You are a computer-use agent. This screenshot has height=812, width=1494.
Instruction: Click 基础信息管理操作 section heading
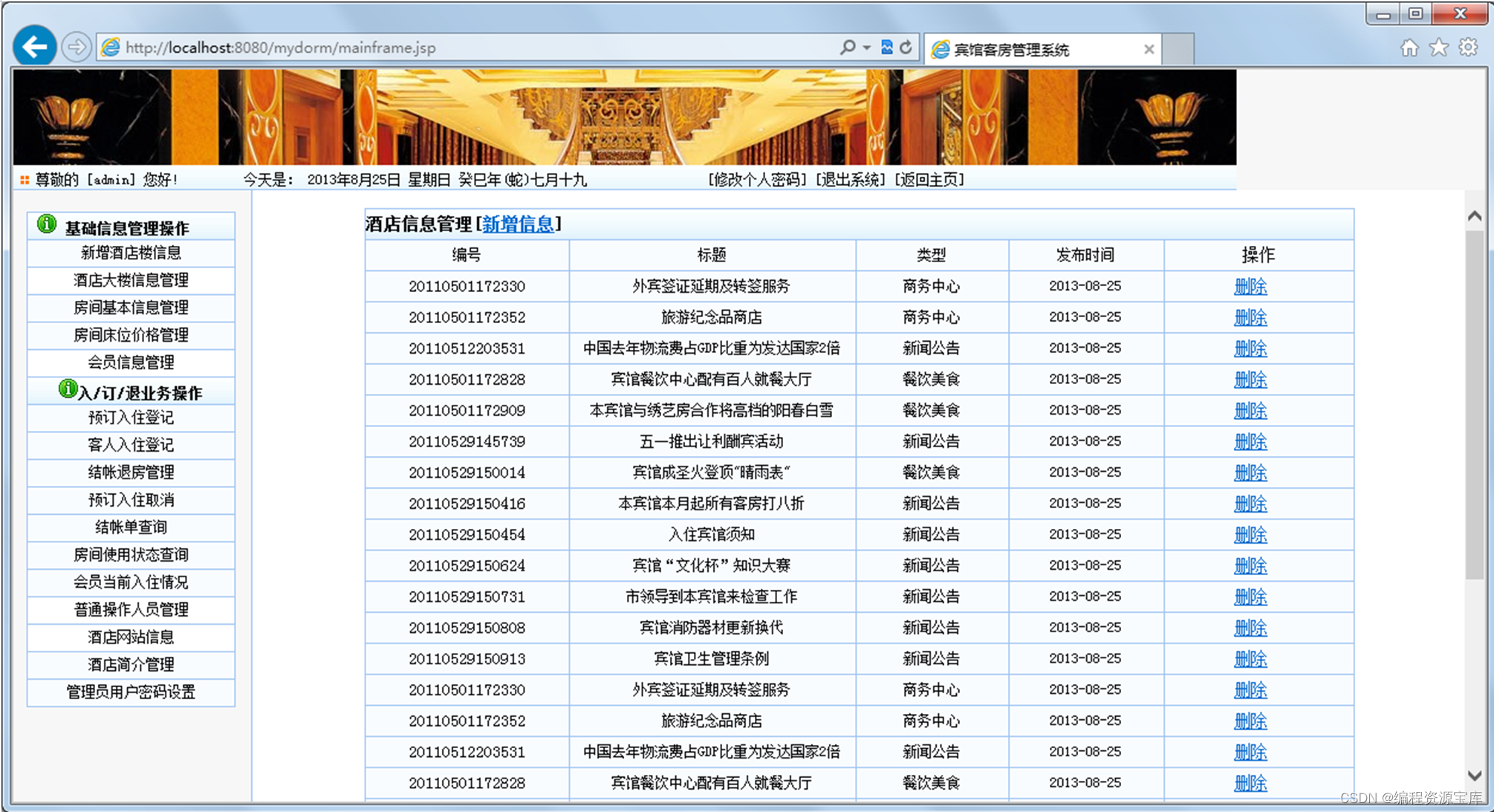pos(127,229)
